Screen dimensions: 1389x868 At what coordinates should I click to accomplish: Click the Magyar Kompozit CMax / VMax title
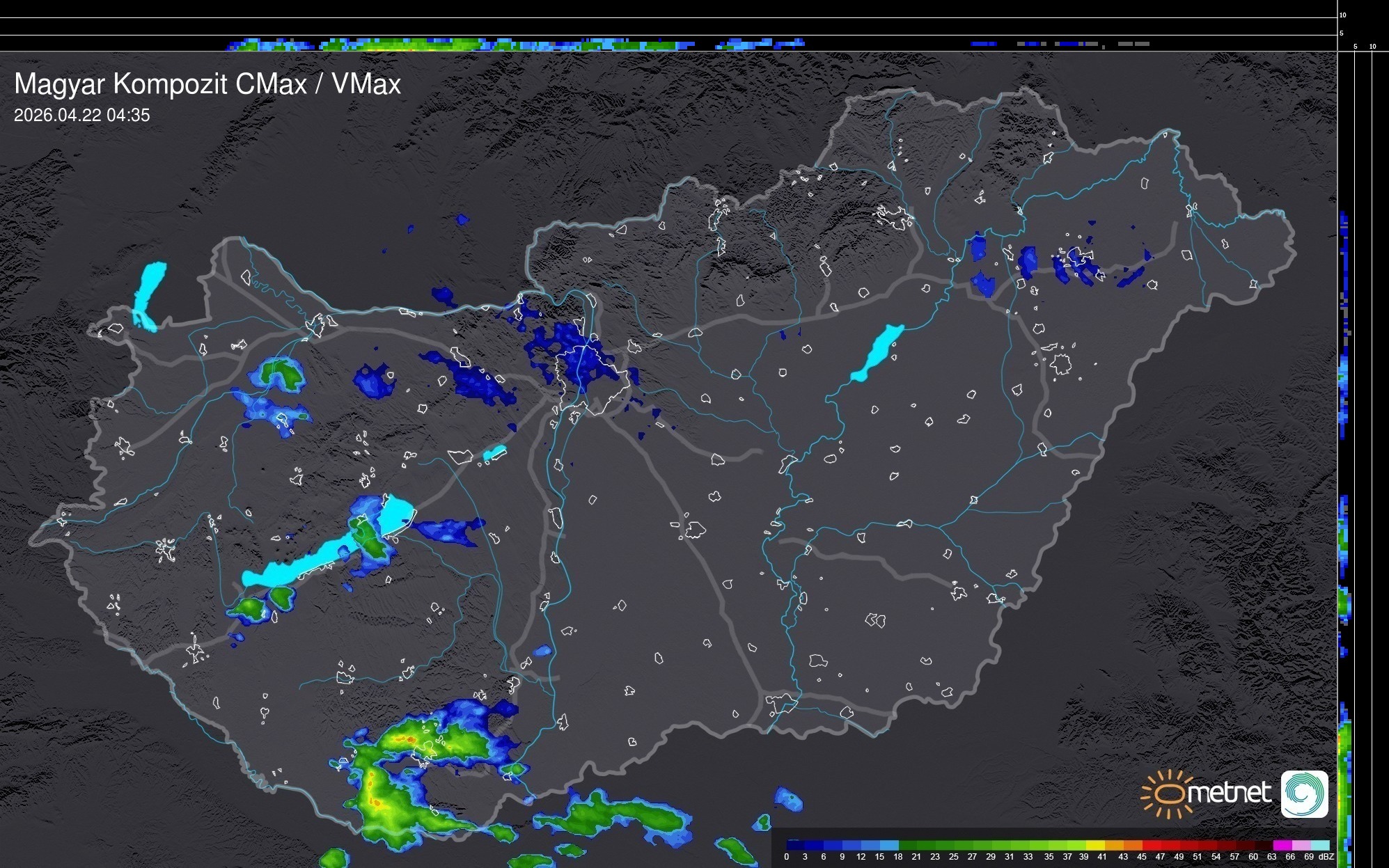point(207,84)
